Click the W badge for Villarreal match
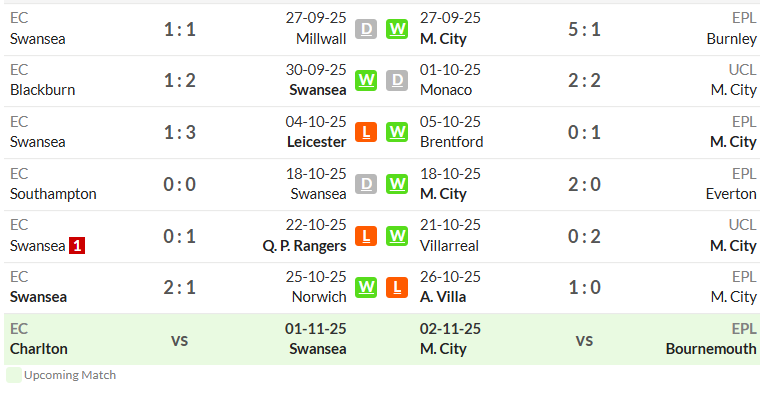Screen dimensions: 760x400 pos(397,236)
